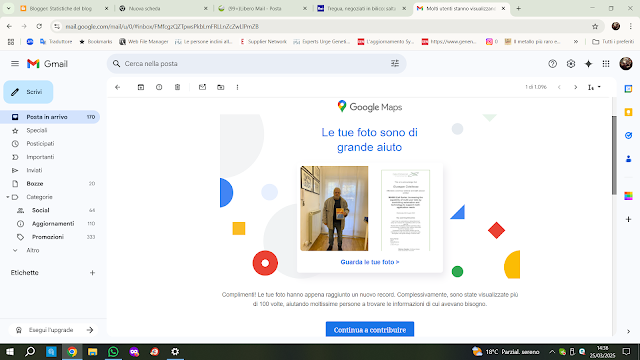The width and height of the screenshot is (640, 360).
Task: Open the Bozze drafts folder
Action: point(35,184)
